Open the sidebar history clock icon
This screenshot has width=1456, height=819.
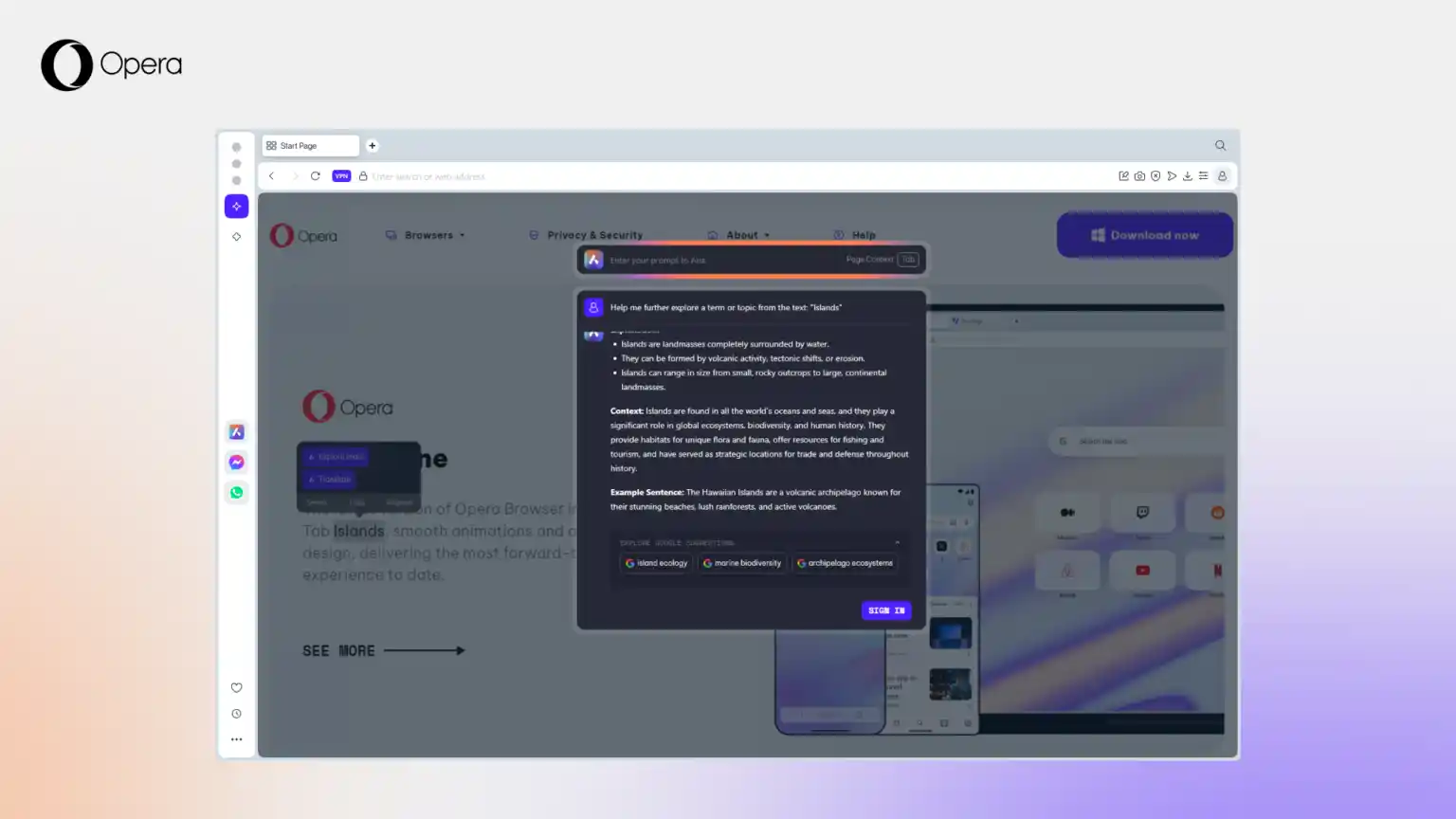[236, 714]
